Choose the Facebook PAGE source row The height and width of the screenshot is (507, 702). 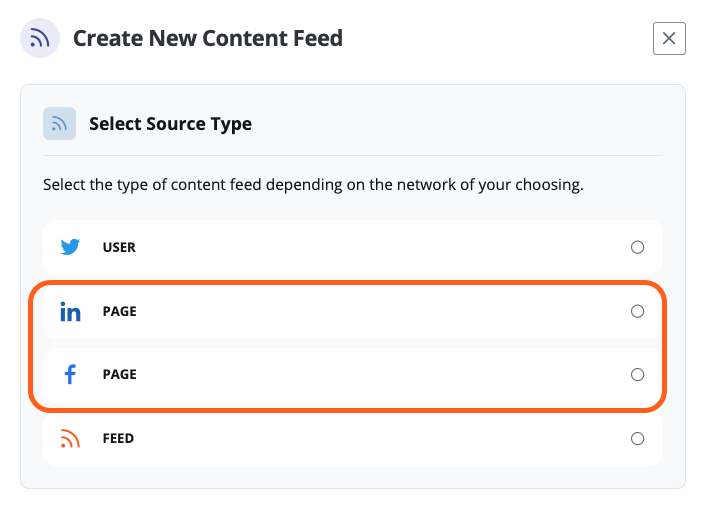pyautogui.click(x=353, y=374)
